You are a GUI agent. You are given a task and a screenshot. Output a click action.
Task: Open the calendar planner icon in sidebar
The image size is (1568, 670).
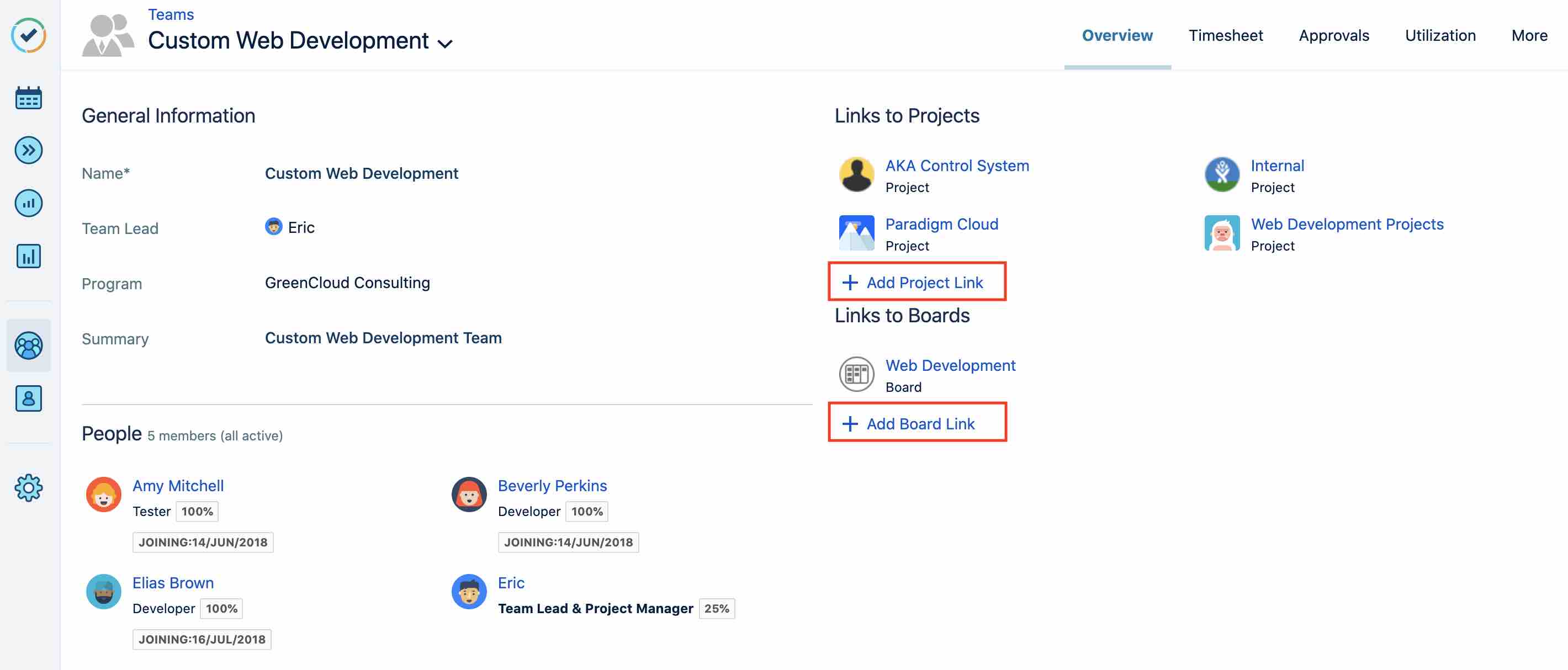point(28,97)
